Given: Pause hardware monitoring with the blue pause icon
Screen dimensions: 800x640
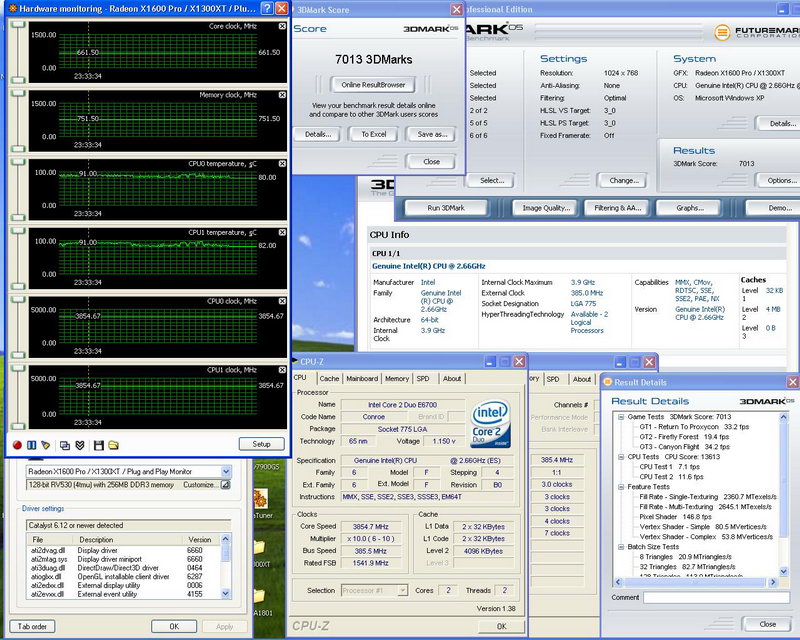Looking at the screenshot, I should tap(32, 444).
